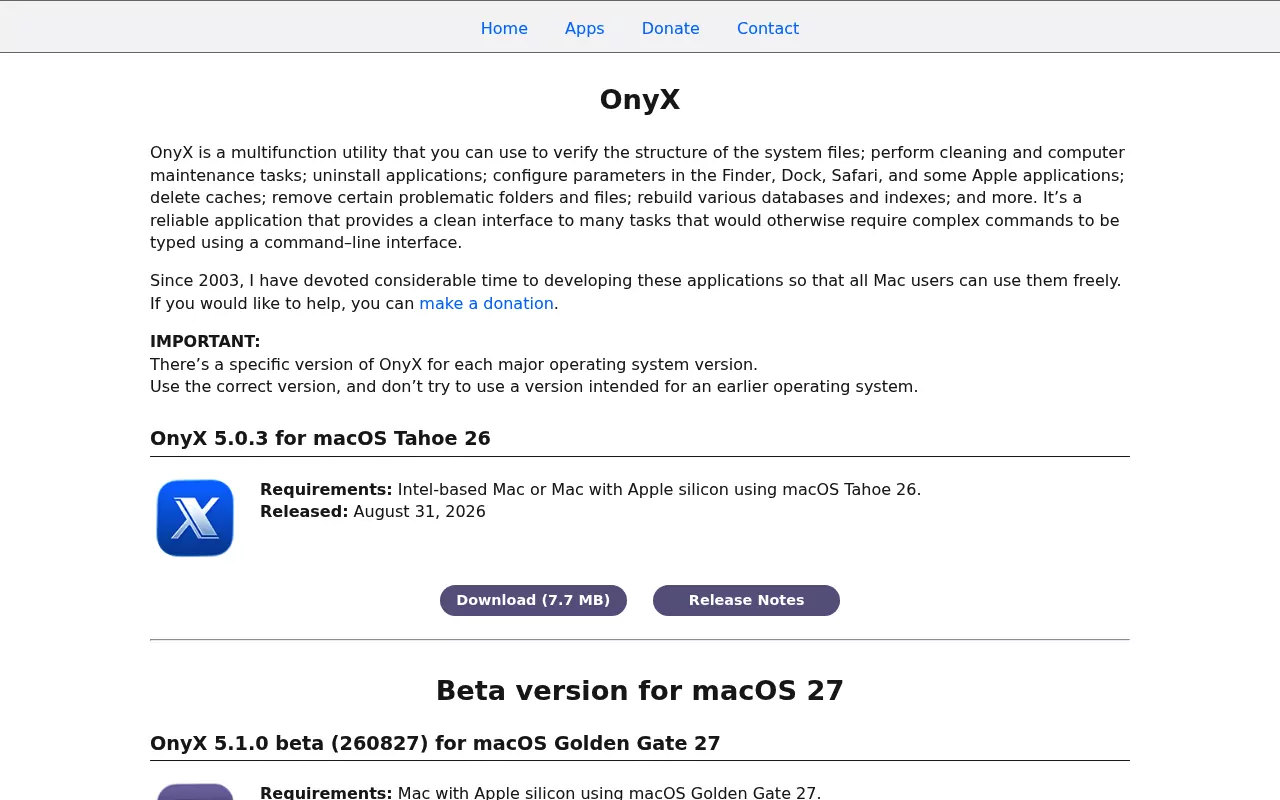
Task: Open the Contact page
Action: [768, 28]
